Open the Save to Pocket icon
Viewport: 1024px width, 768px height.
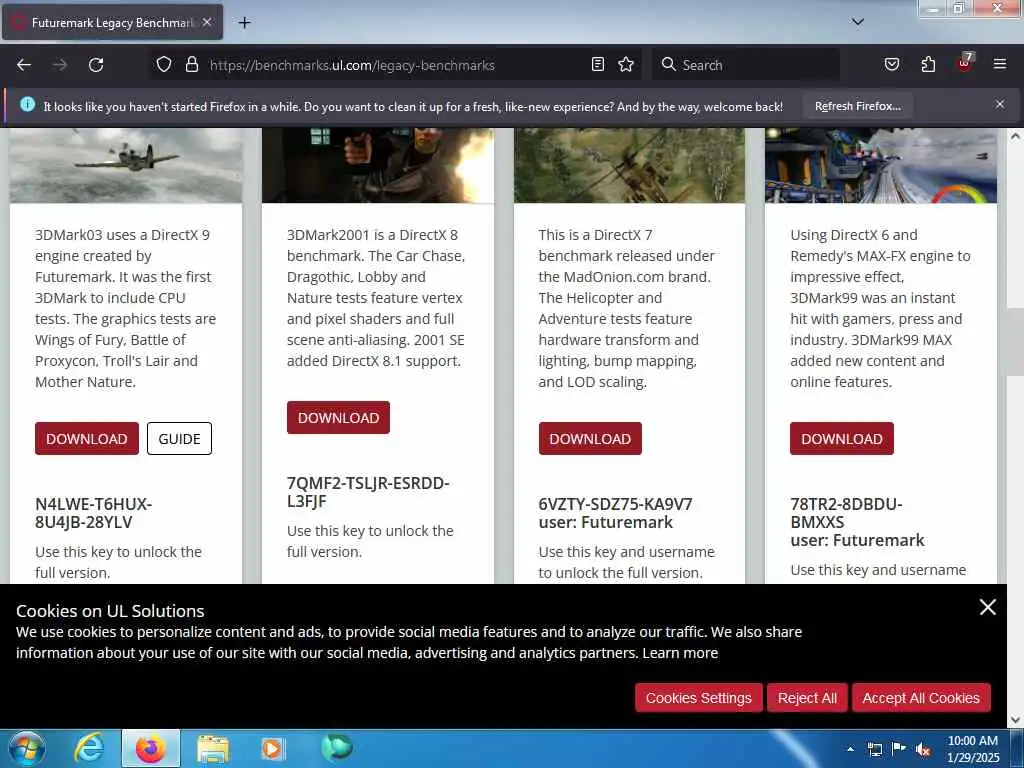(891, 65)
